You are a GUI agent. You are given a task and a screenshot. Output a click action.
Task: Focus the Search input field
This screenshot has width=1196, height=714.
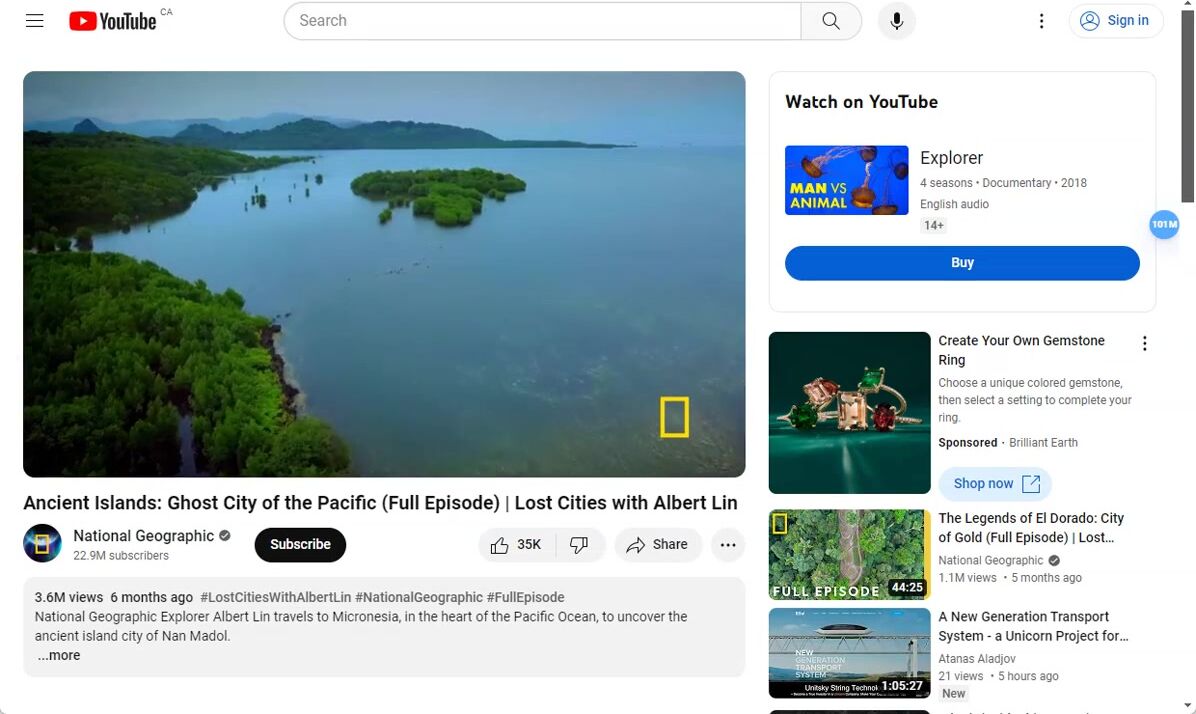542,21
